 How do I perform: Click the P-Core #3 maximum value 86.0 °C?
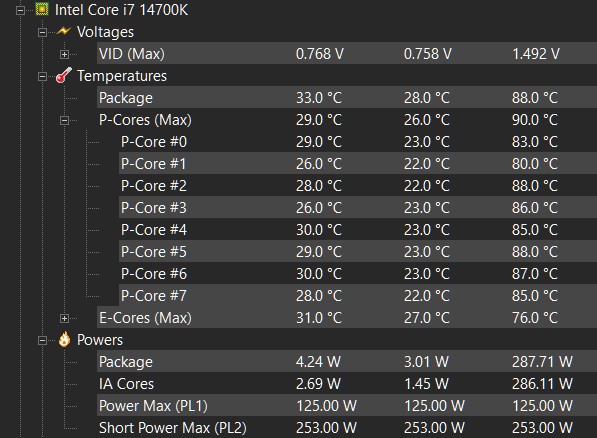click(x=535, y=208)
